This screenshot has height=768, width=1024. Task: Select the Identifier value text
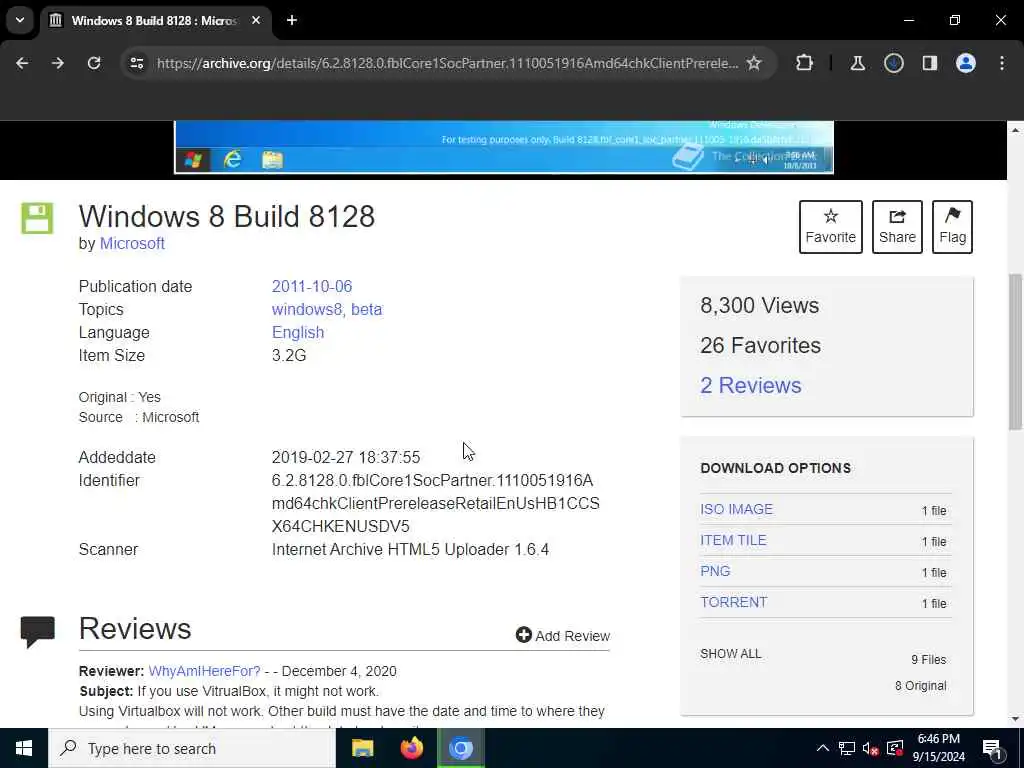[436, 504]
